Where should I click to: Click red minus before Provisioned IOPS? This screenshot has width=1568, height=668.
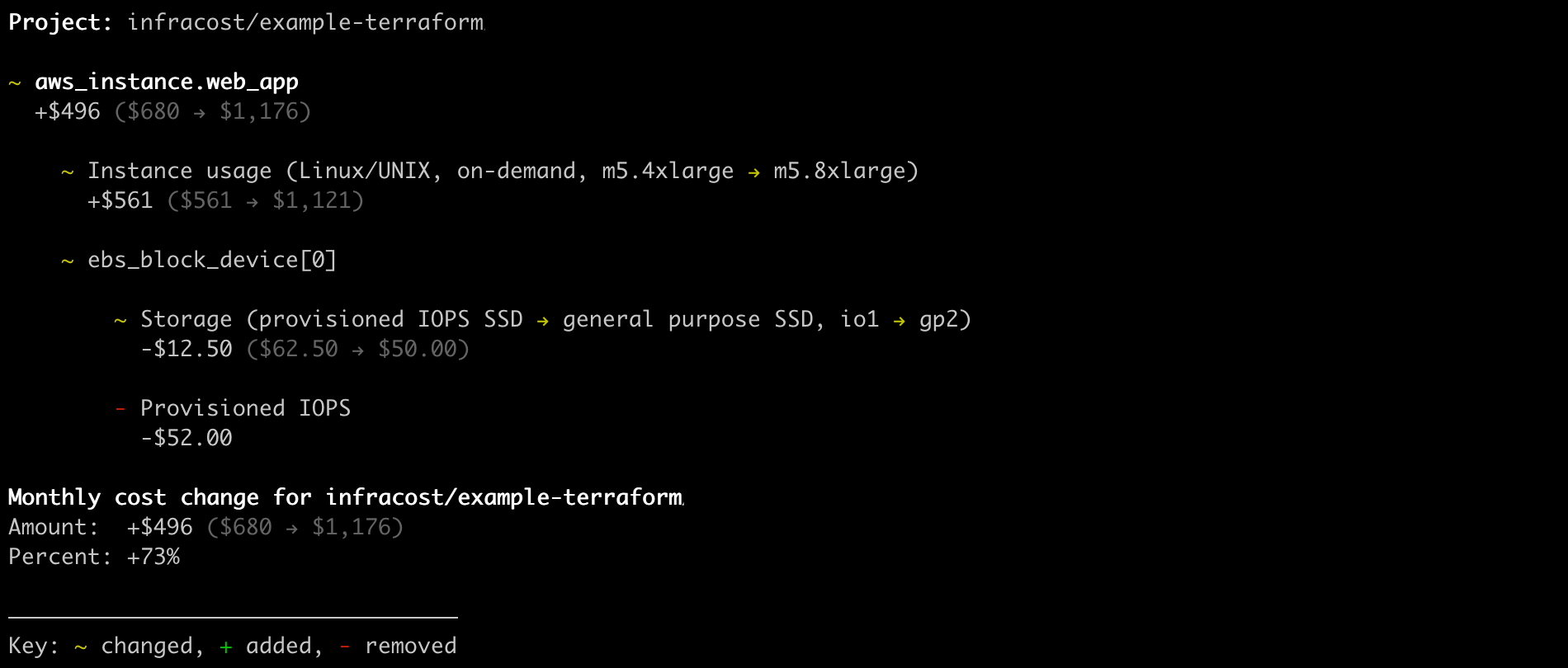120,409
